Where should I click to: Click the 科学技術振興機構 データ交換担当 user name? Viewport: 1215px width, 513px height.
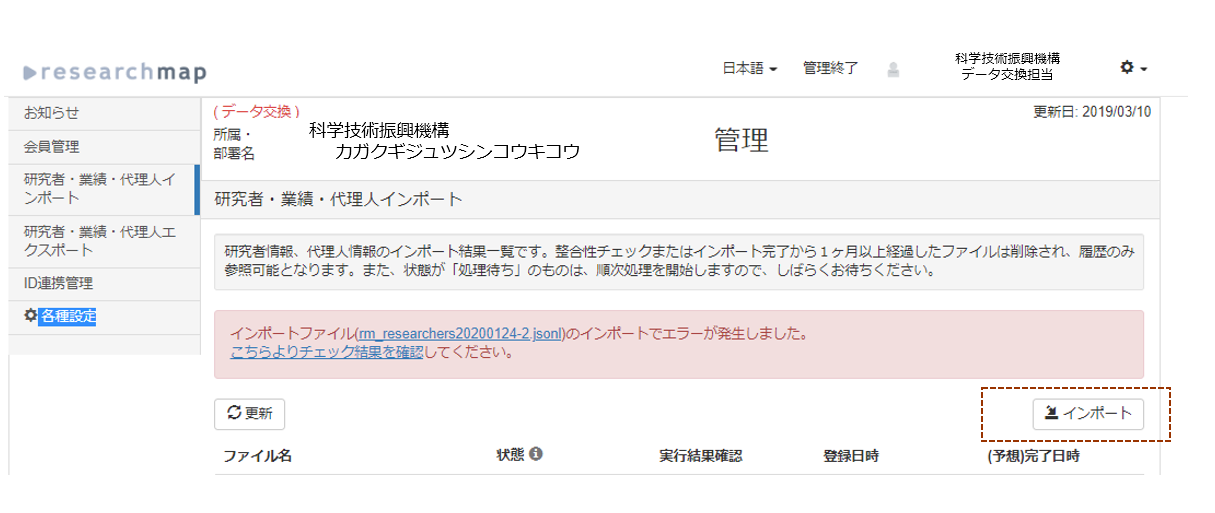(1006, 66)
